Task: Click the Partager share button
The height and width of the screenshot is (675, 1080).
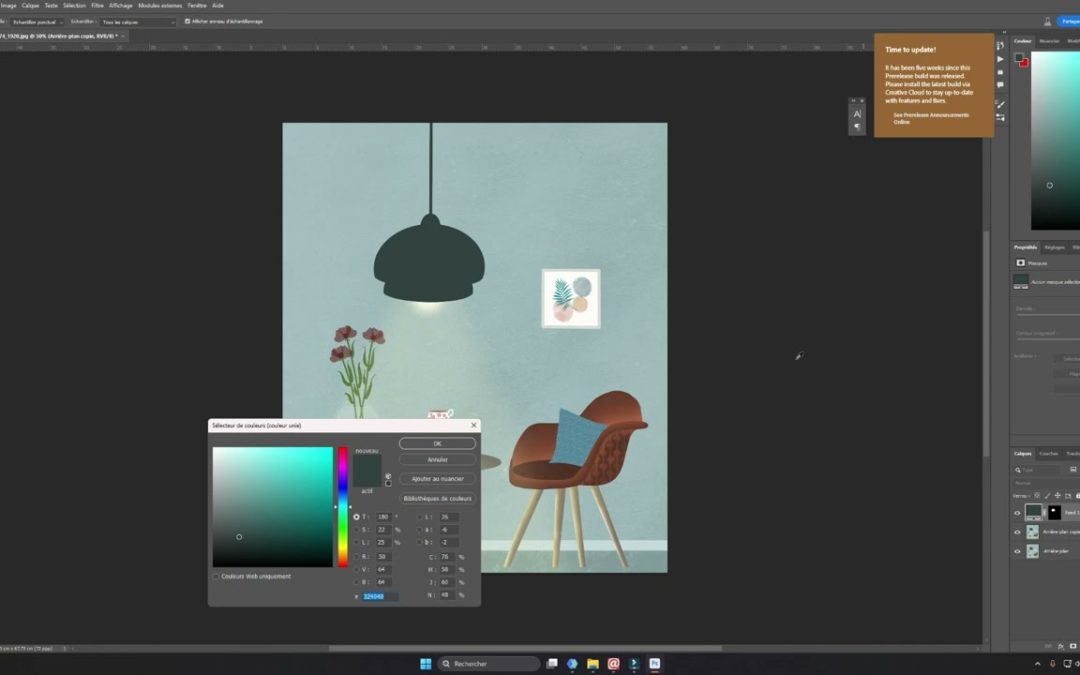Action: point(1068,21)
